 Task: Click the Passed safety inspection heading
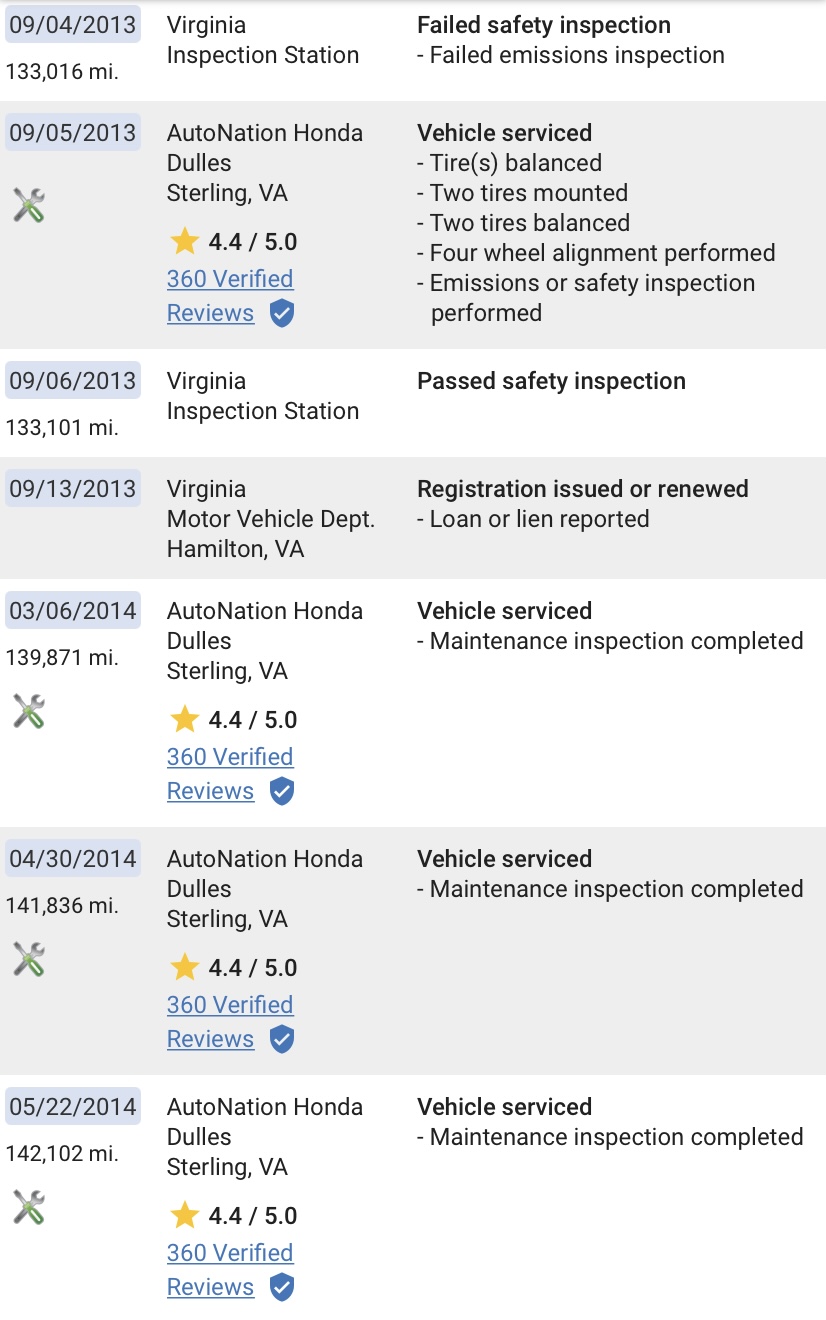coord(551,381)
